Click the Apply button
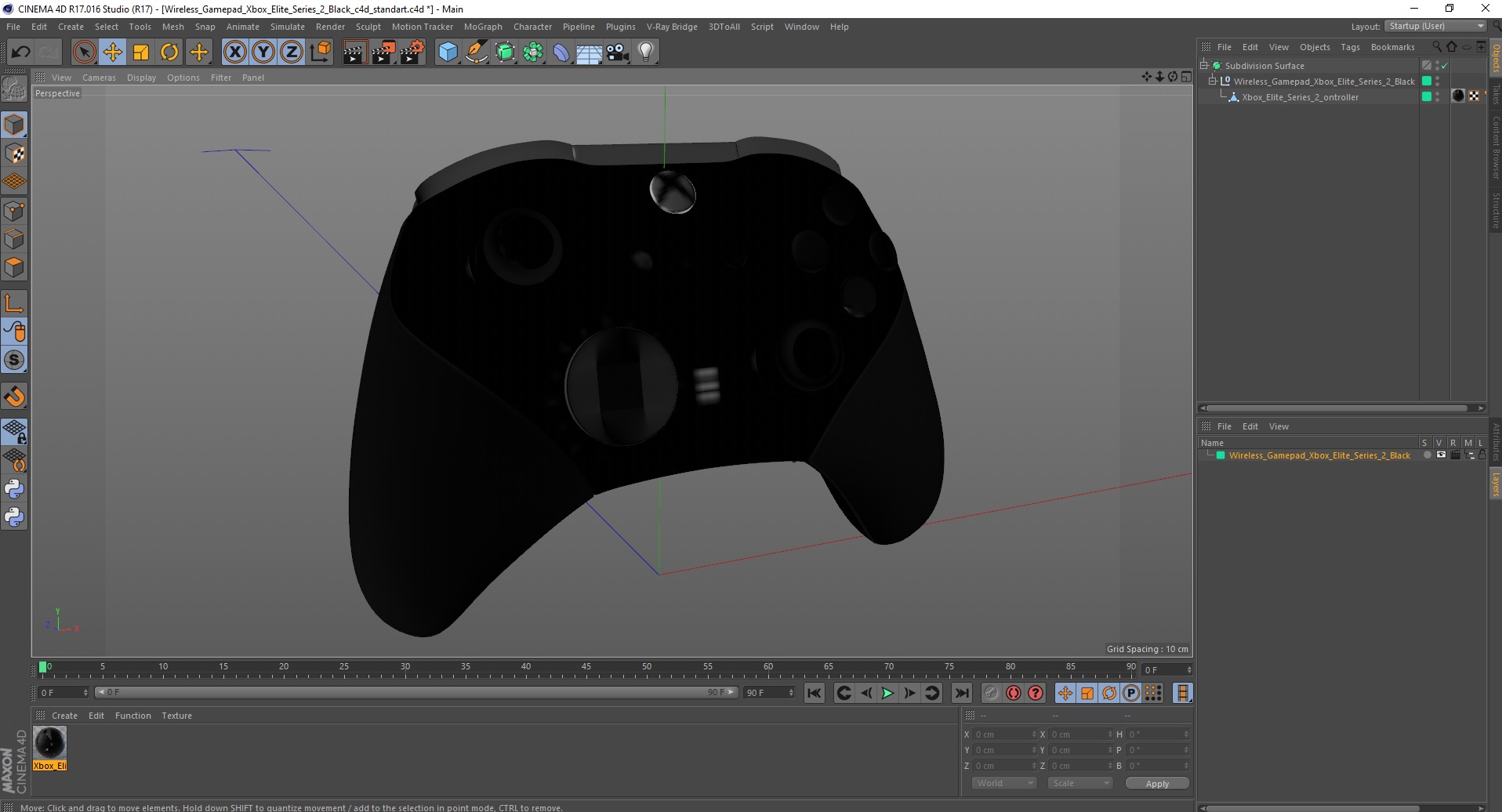This screenshot has width=1502, height=812. (1157, 783)
